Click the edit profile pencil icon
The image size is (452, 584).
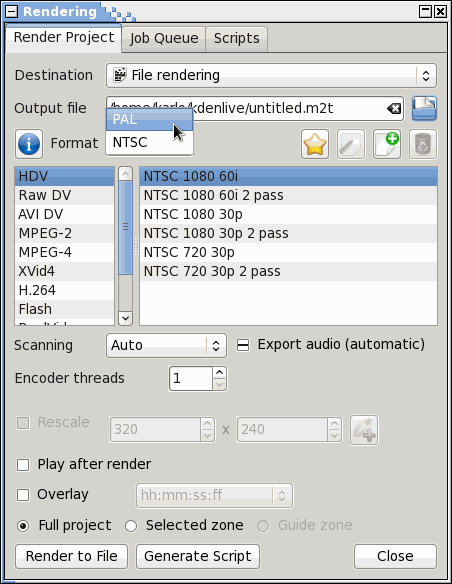(x=351, y=144)
